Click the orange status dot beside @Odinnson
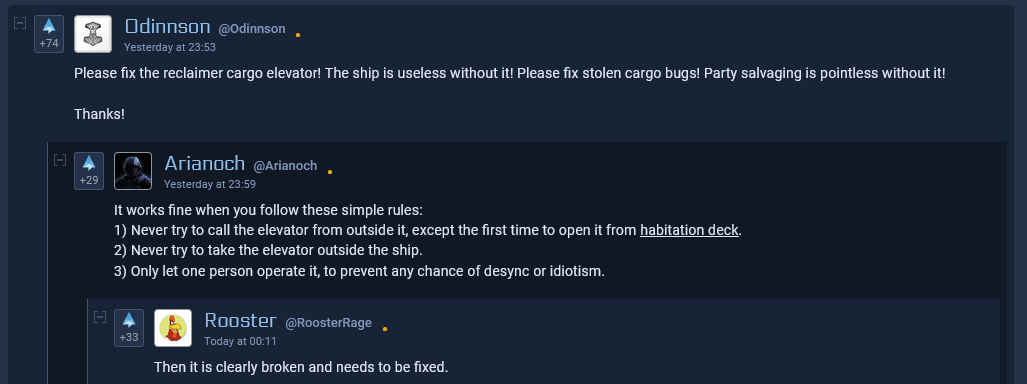This screenshot has height=384, width=1027. [x=298, y=35]
